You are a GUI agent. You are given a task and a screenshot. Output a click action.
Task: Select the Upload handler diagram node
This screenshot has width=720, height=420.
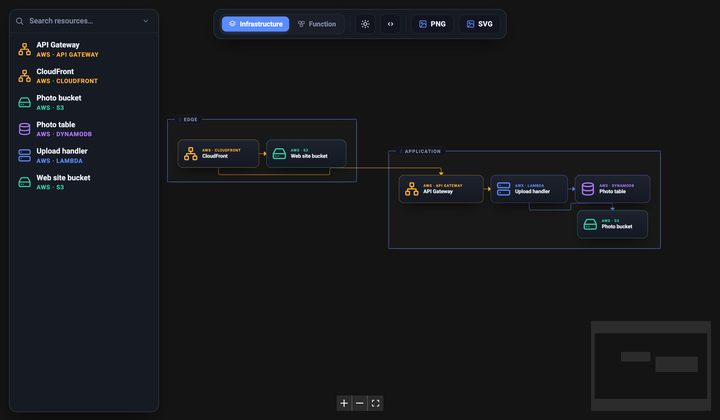529,189
